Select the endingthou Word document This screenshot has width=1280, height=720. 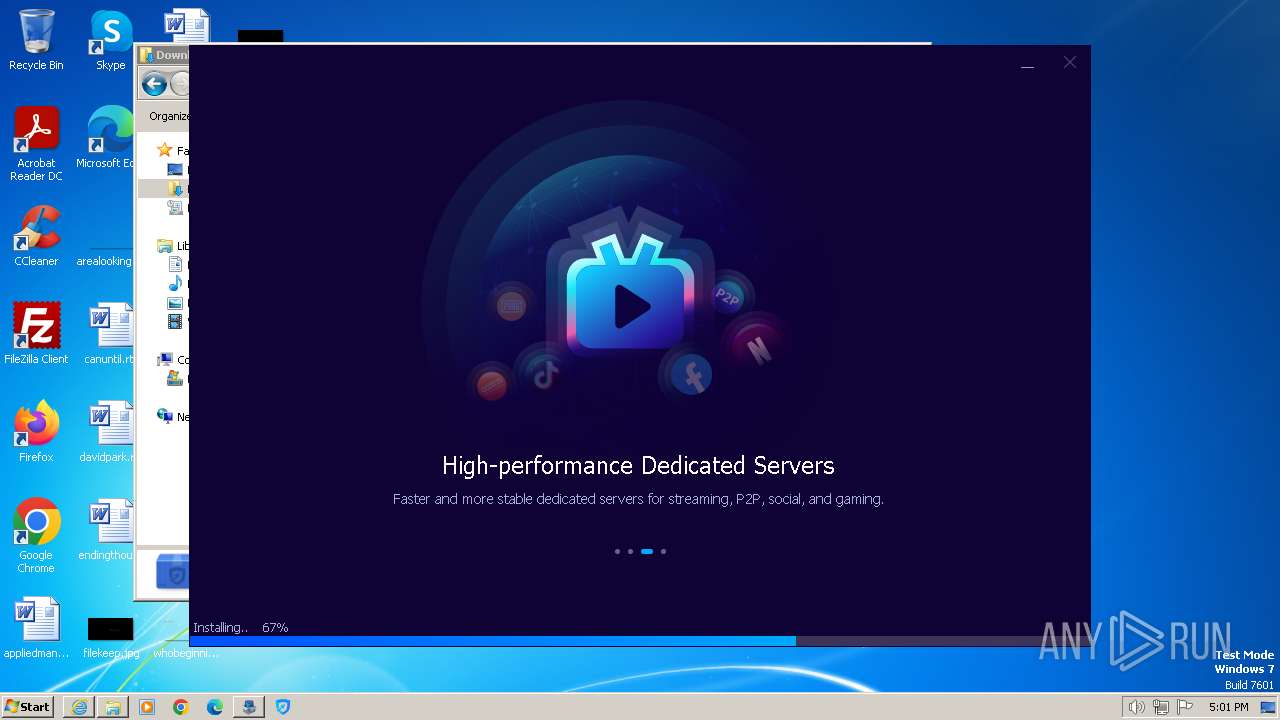[108, 530]
